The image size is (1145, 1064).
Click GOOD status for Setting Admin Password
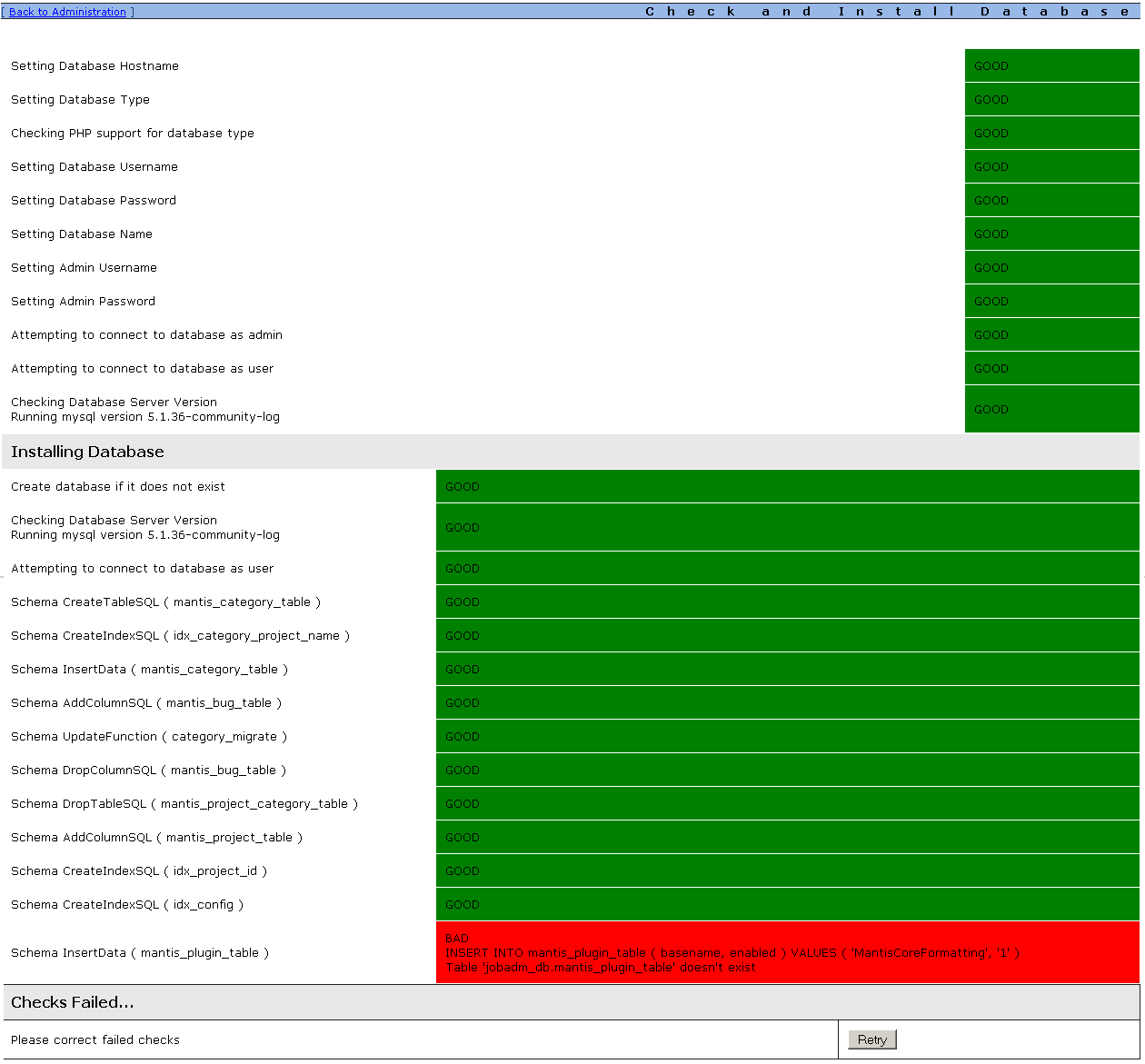[1052, 301]
